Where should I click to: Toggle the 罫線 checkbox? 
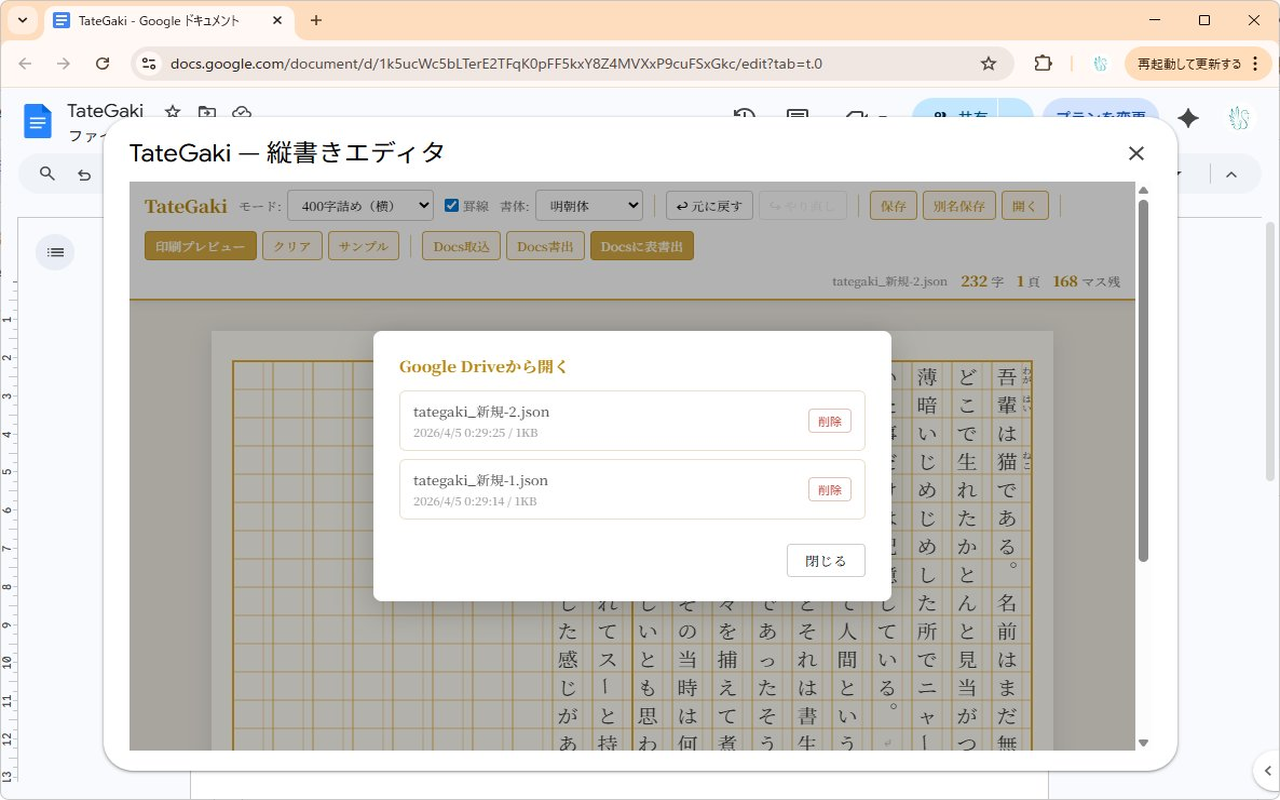tap(452, 205)
